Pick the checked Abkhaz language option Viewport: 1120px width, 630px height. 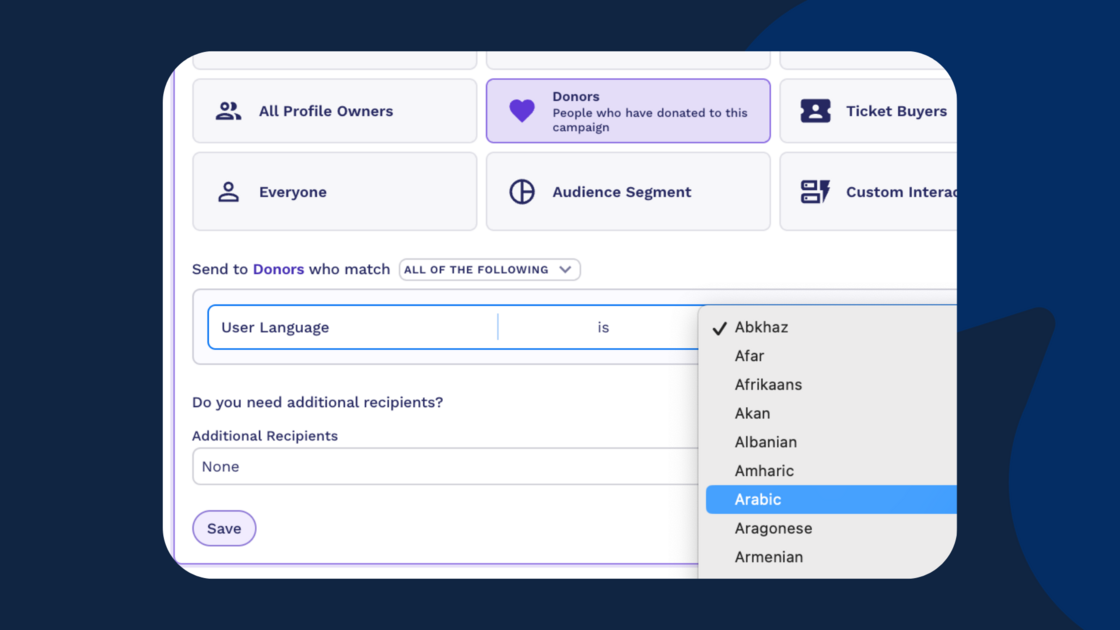[761, 327]
